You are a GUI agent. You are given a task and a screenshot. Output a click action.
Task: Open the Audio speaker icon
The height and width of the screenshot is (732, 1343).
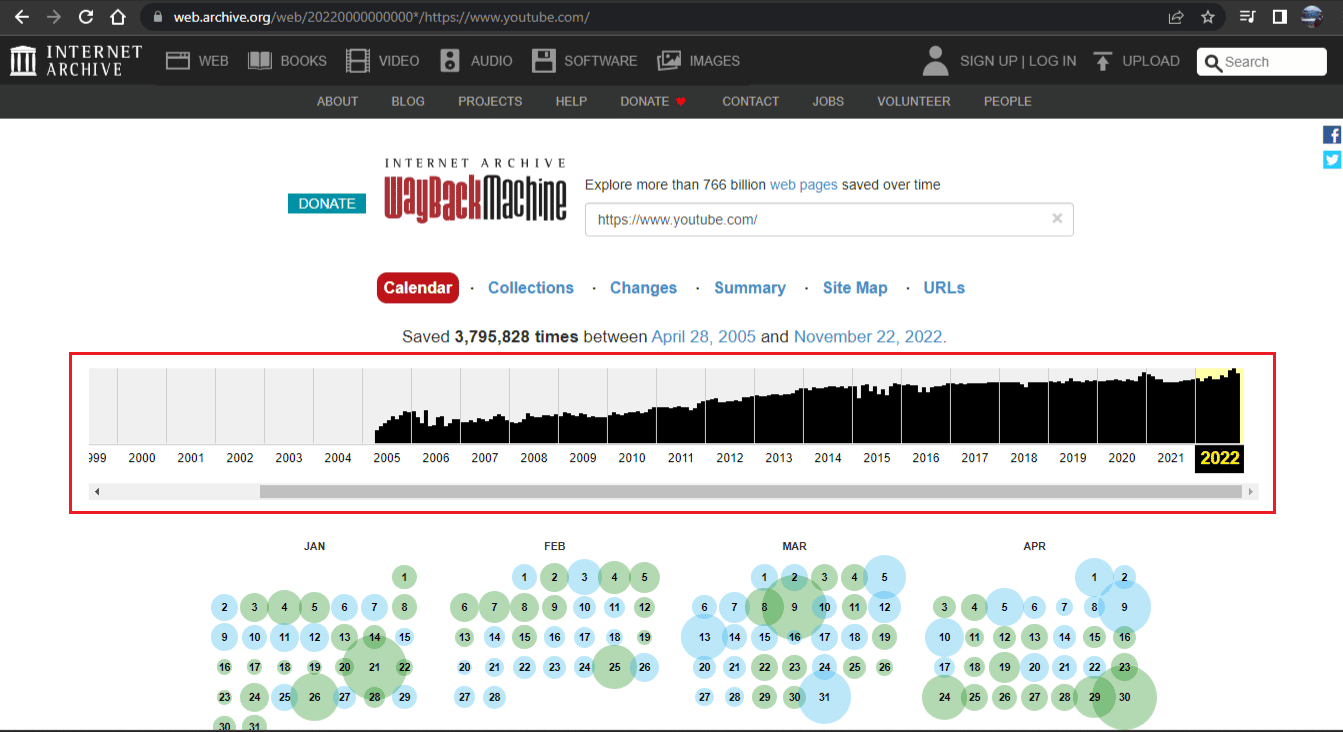(450, 61)
